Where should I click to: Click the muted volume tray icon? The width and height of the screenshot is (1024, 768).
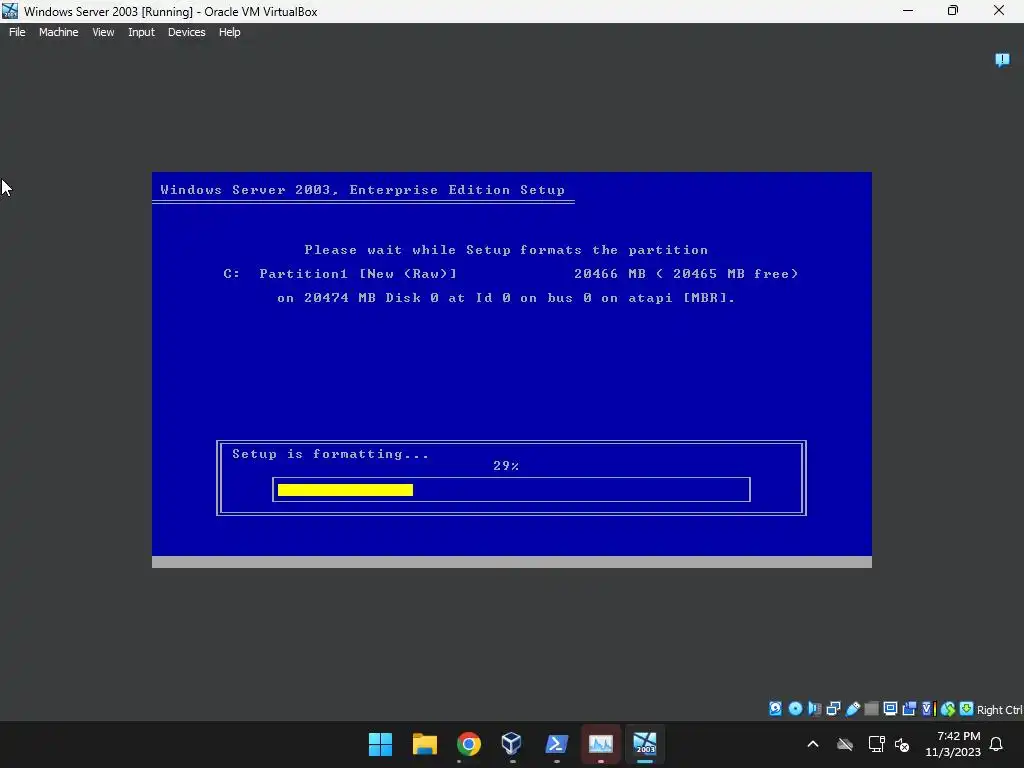pyautogui.click(x=903, y=744)
